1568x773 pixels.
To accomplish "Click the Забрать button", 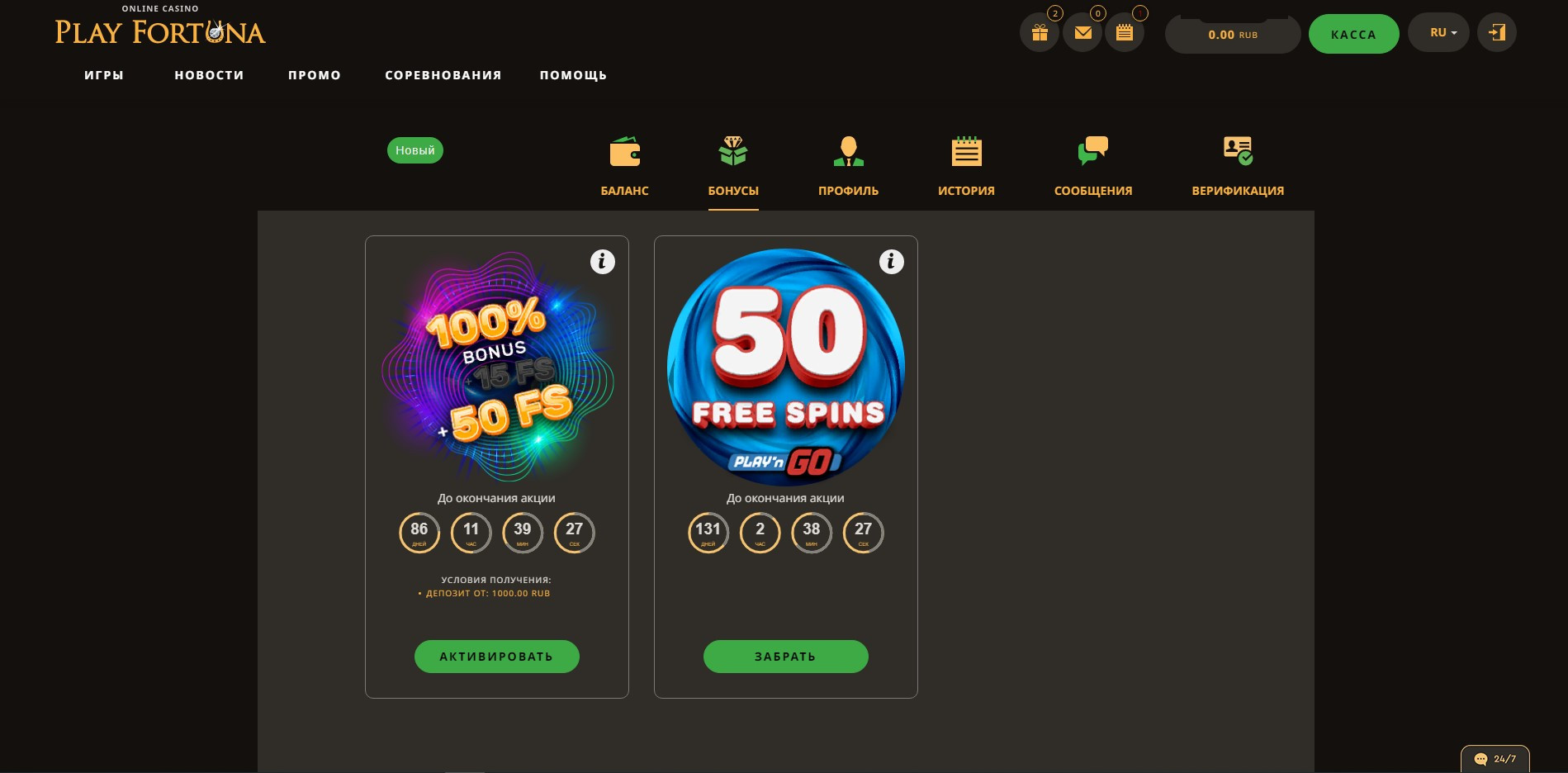I will click(x=786, y=657).
